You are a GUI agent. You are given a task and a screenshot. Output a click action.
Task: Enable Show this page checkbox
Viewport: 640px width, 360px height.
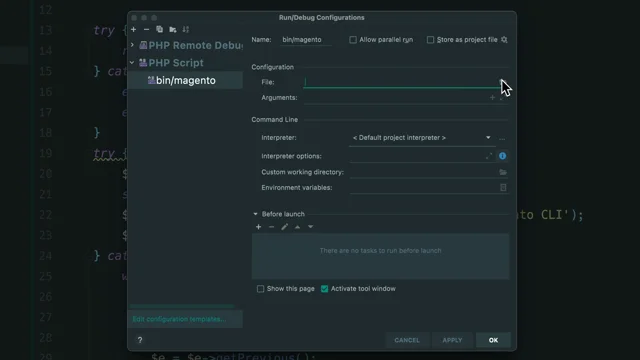tap(260, 289)
